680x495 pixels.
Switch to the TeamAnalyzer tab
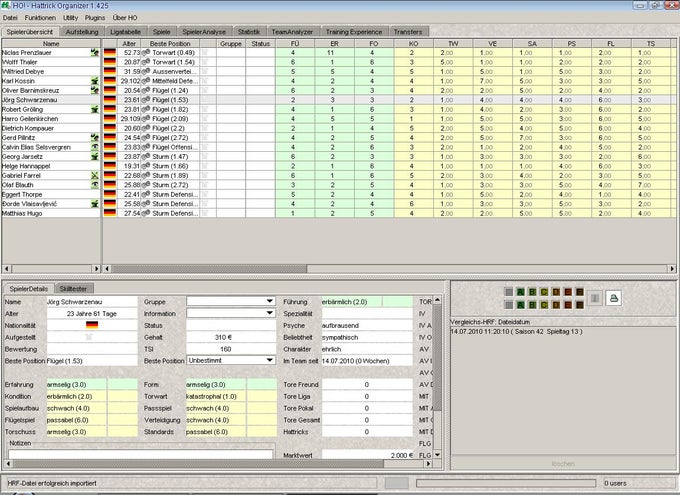(x=292, y=32)
